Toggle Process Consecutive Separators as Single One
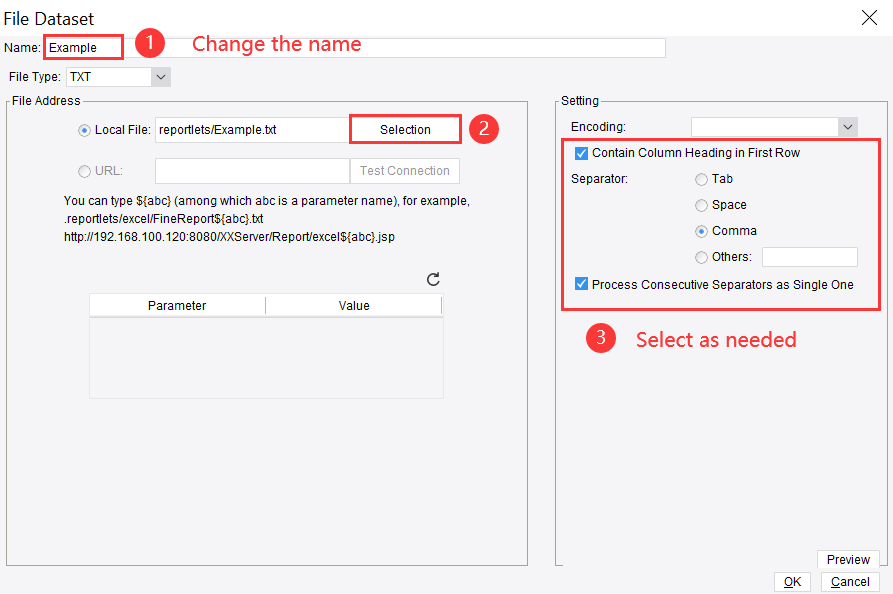The width and height of the screenshot is (893, 594). (x=582, y=284)
